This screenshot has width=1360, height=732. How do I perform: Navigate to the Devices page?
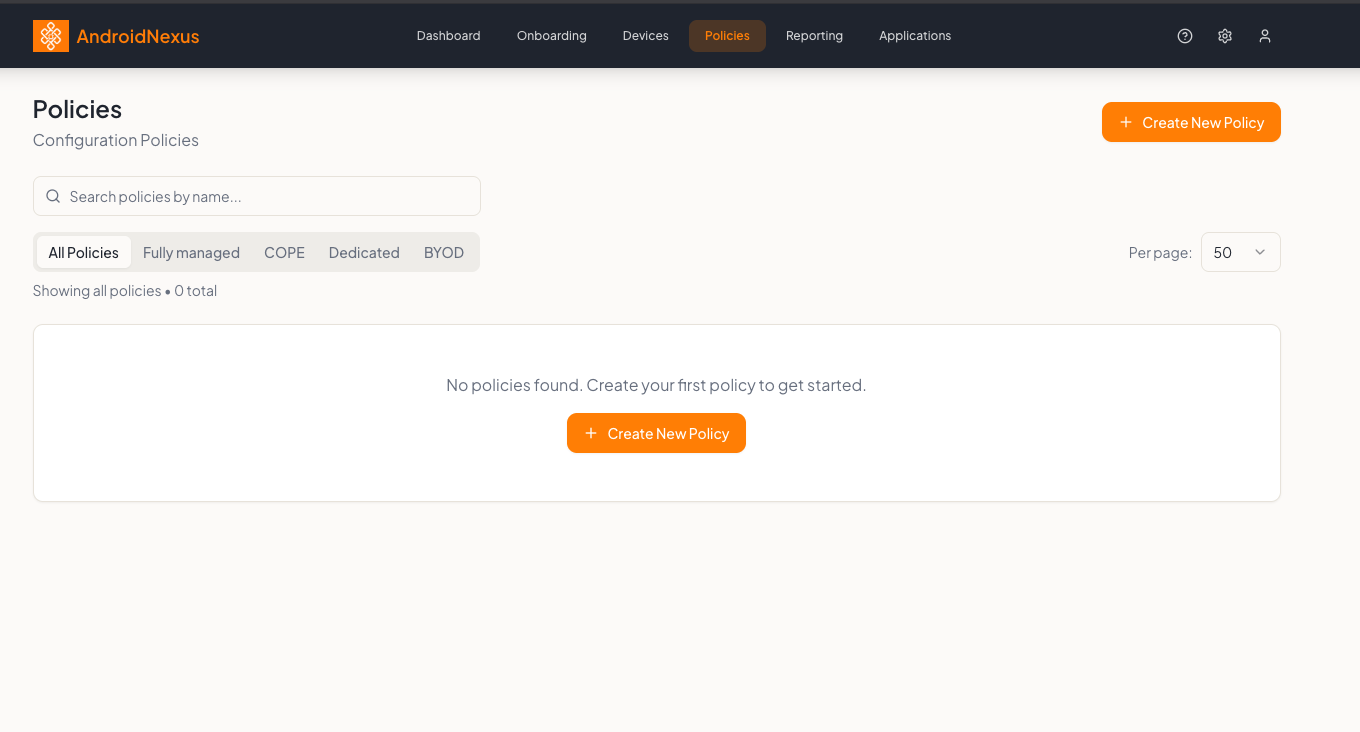(645, 36)
